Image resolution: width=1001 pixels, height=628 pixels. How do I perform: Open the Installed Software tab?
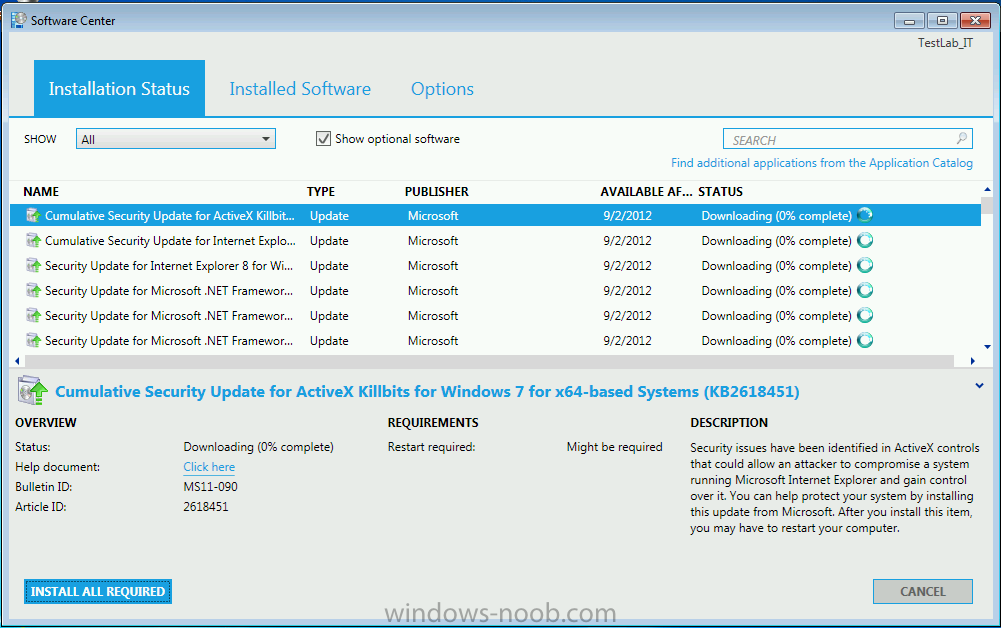[300, 89]
